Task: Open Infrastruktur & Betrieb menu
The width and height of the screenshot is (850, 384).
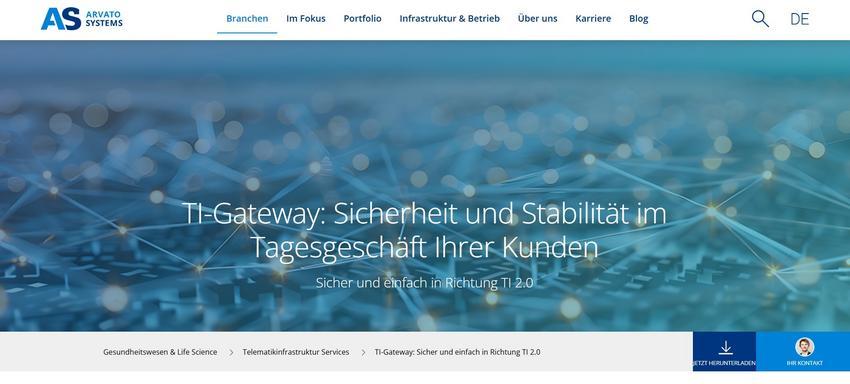Action: point(449,18)
